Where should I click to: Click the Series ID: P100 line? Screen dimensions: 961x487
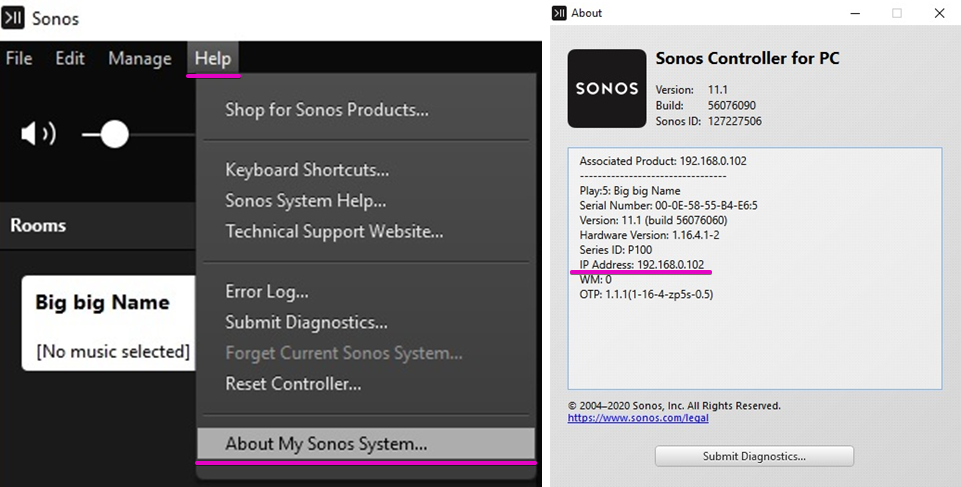click(x=616, y=250)
